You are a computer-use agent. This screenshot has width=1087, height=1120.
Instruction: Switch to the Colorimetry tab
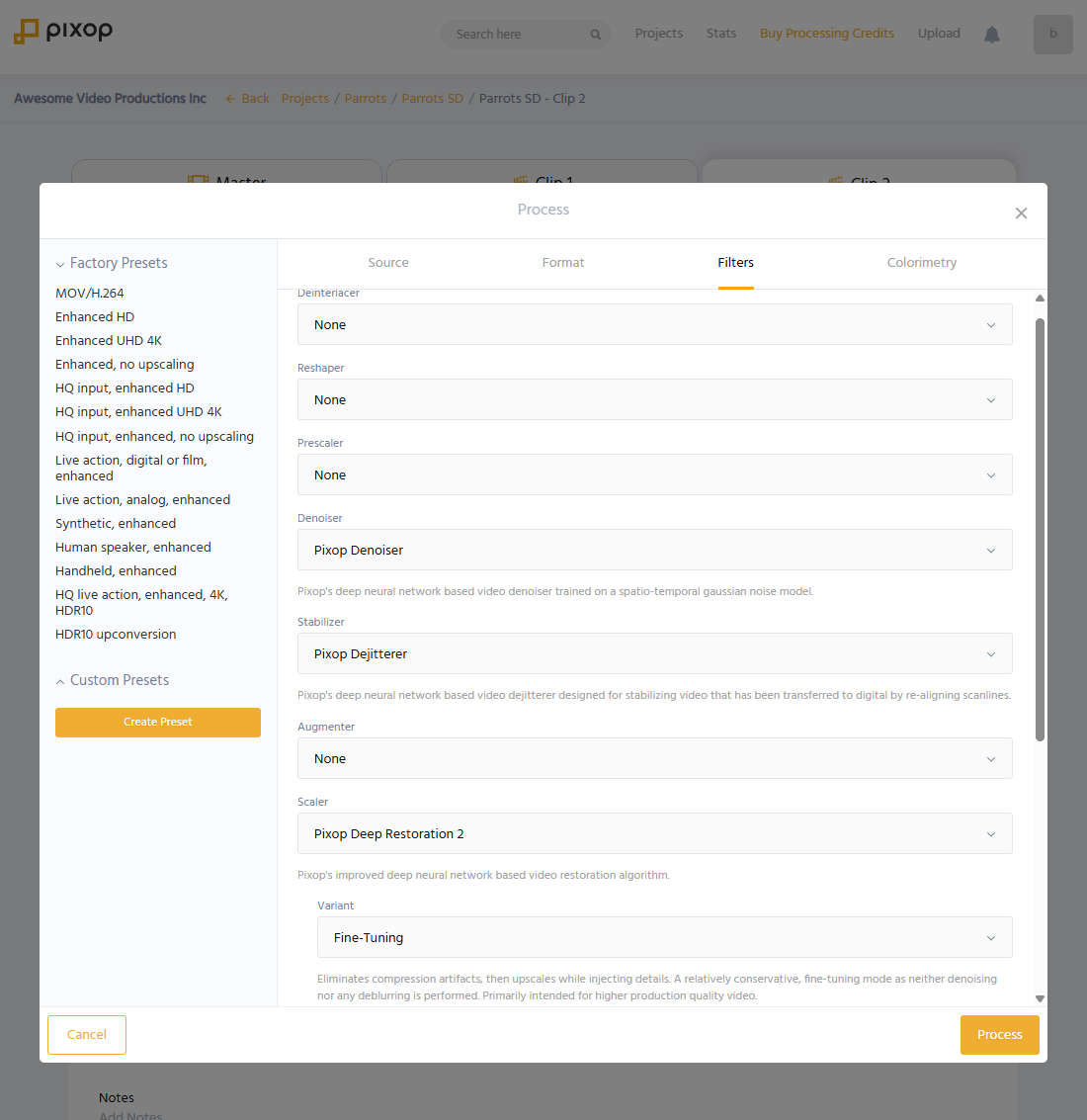point(921,262)
